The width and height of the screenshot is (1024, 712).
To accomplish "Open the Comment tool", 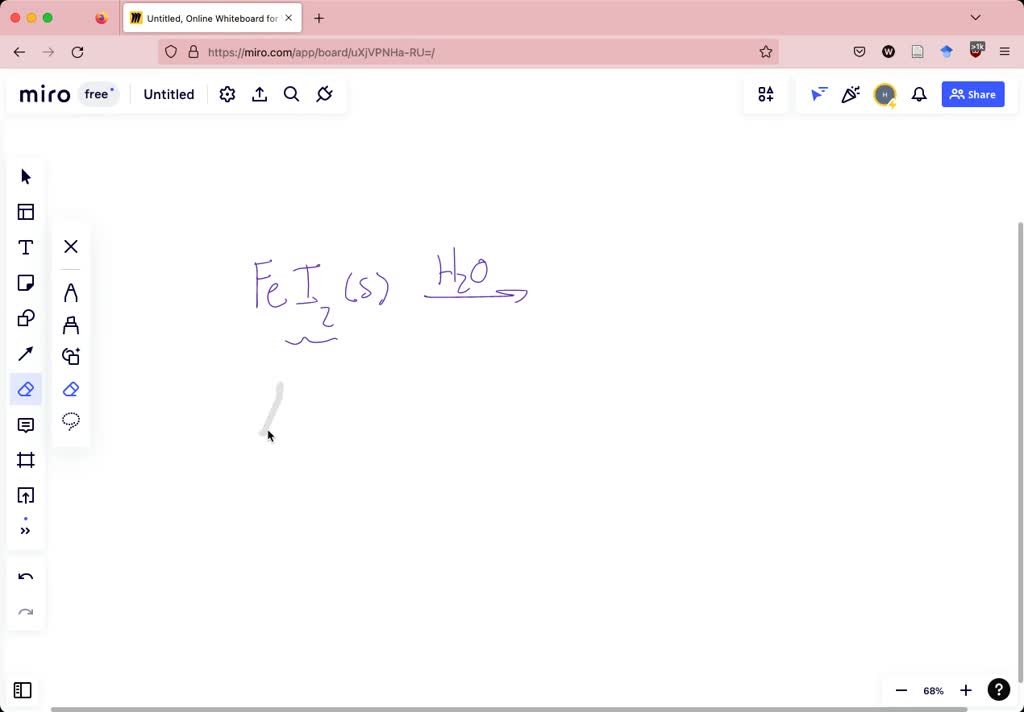I will click(25, 424).
